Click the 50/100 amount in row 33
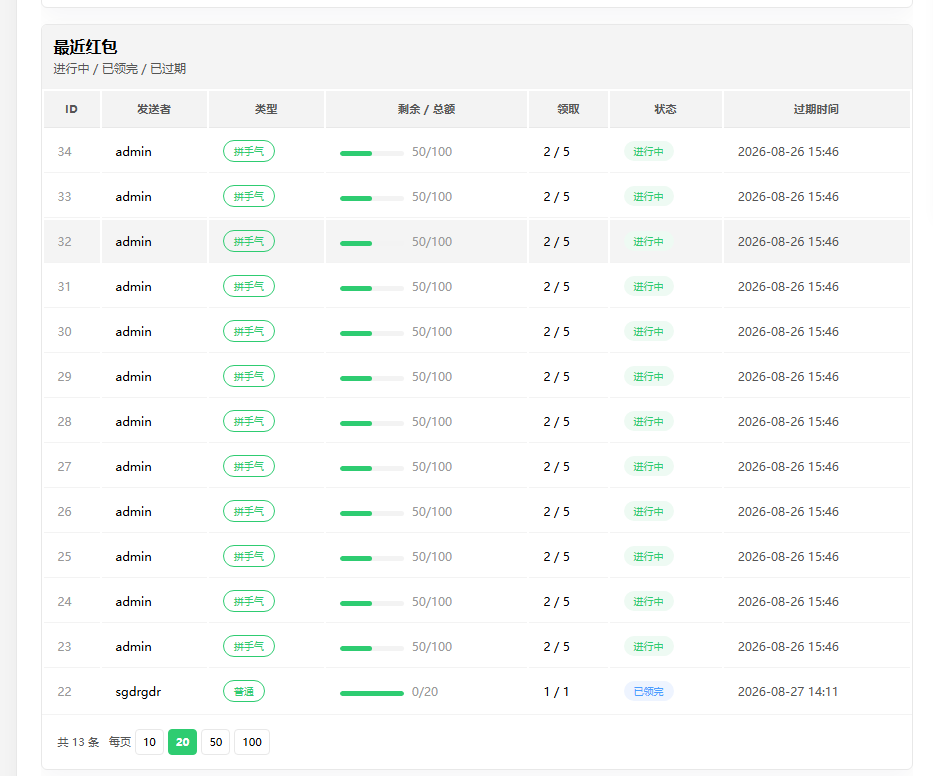 (x=432, y=196)
